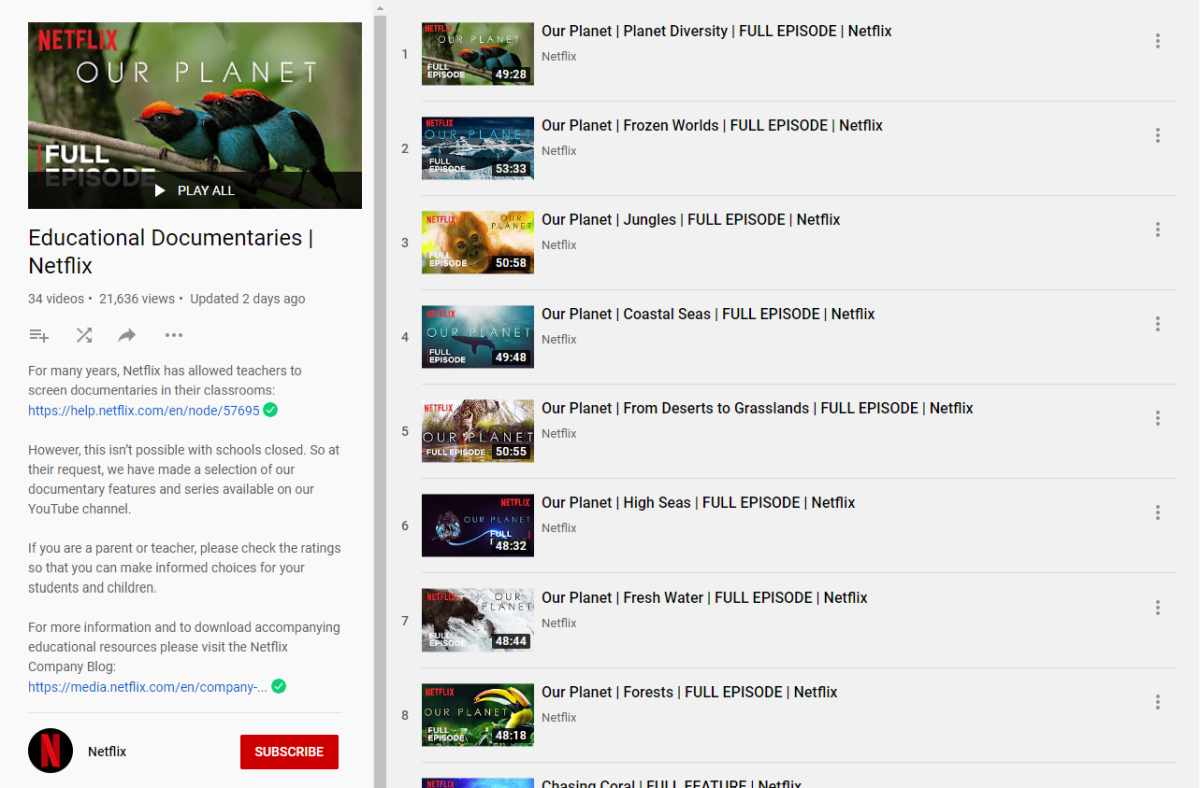Image resolution: width=1200 pixels, height=788 pixels.
Task: Open the Netflix channel name link
Action: point(107,751)
